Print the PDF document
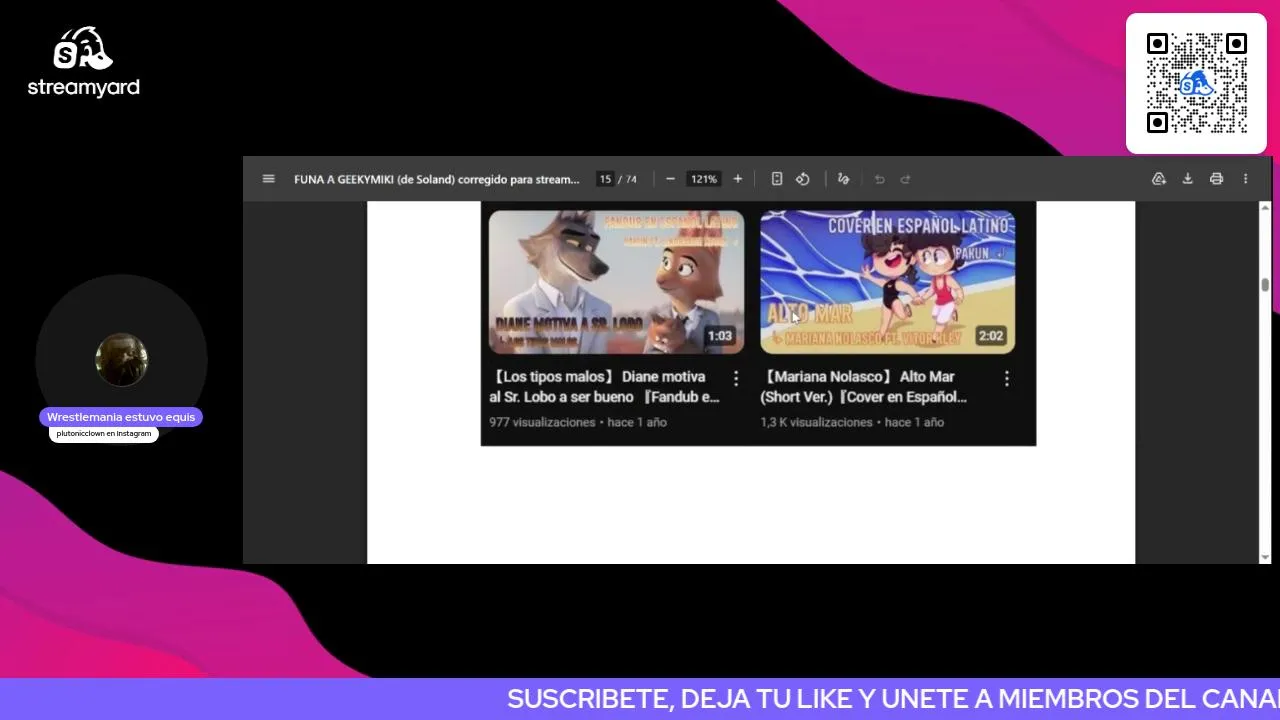Screen dimensions: 1280x720 point(1216,179)
